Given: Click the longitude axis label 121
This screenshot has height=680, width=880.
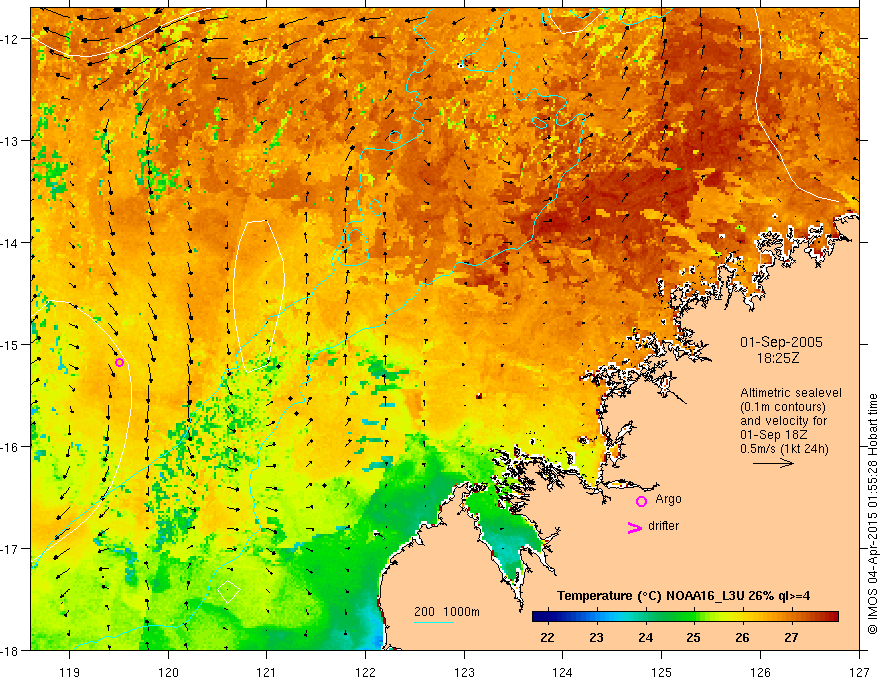Looking at the screenshot, I should [x=267, y=672].
